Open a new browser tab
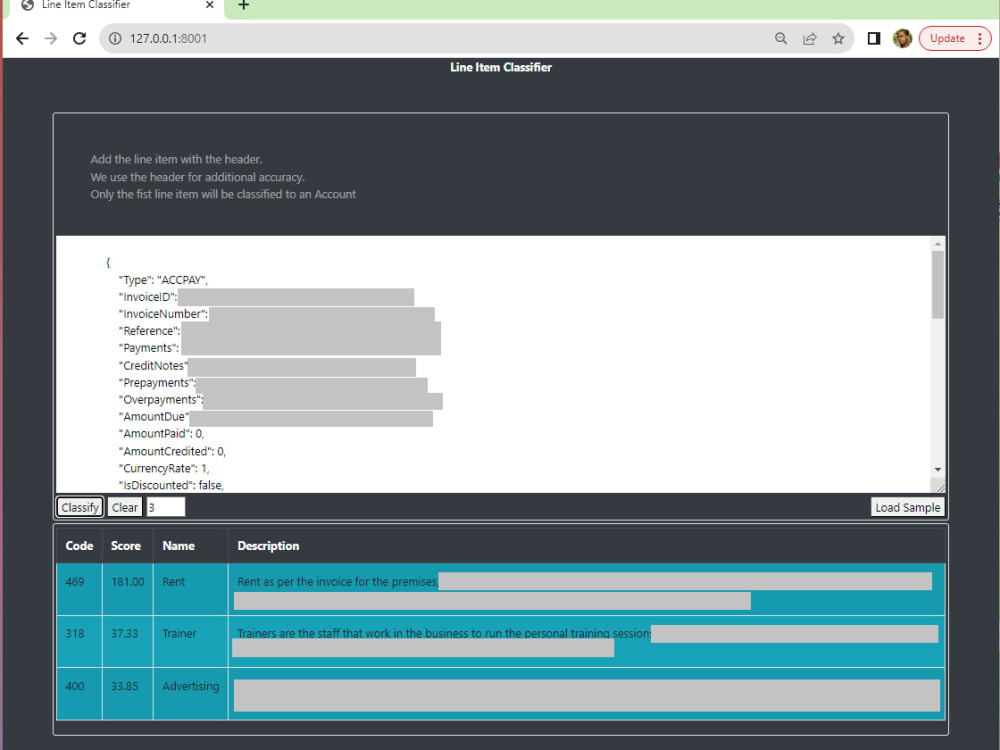 243,9
